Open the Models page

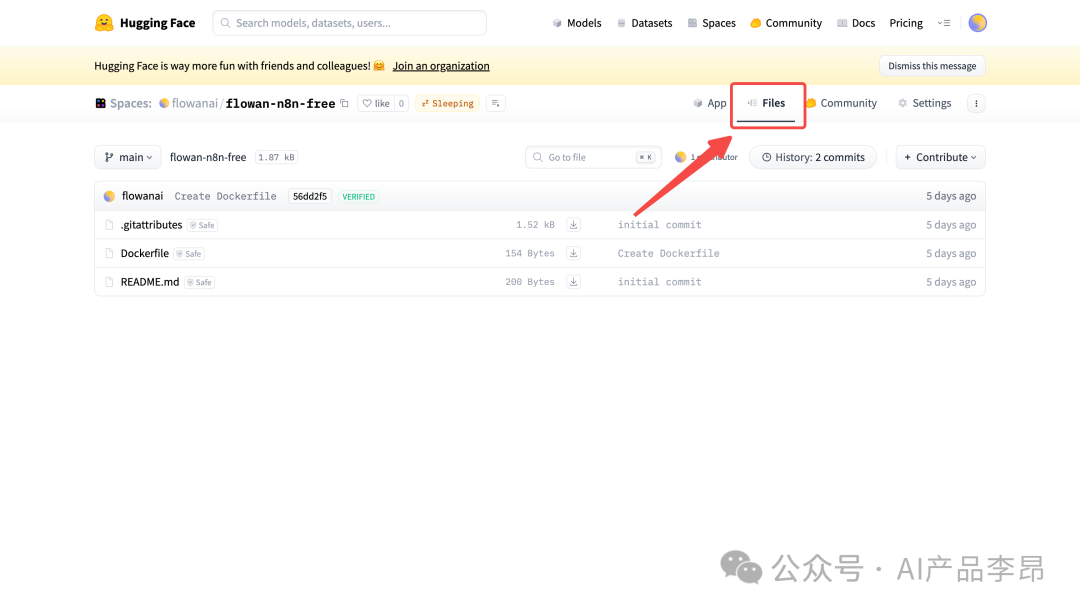click(577, 23)
